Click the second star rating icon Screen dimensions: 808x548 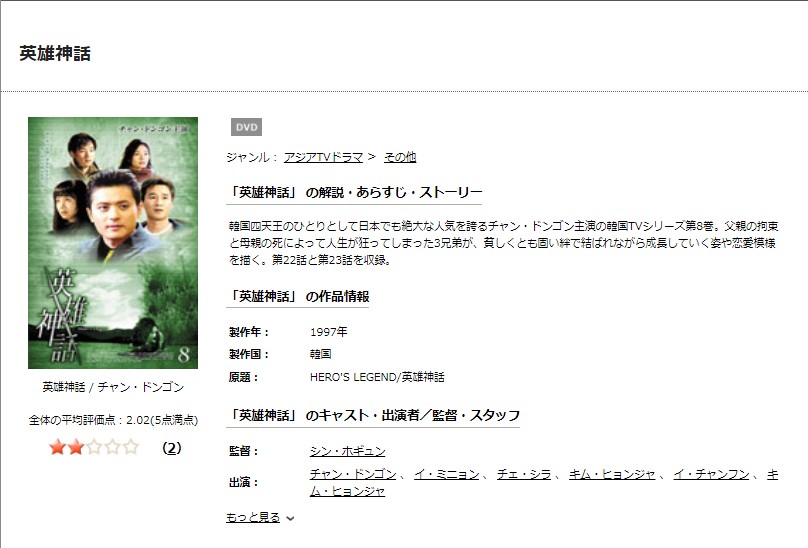point(76,447)
